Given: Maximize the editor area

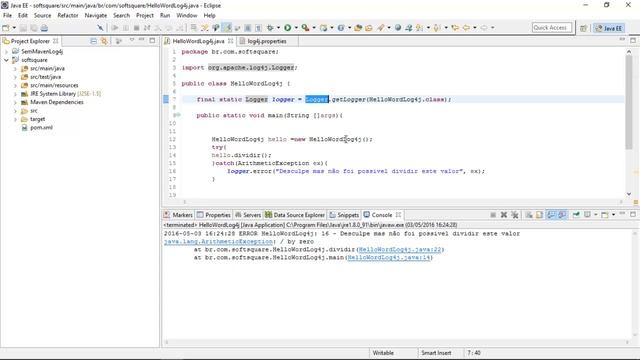Looking at the screenshot, I should [633, 40].
